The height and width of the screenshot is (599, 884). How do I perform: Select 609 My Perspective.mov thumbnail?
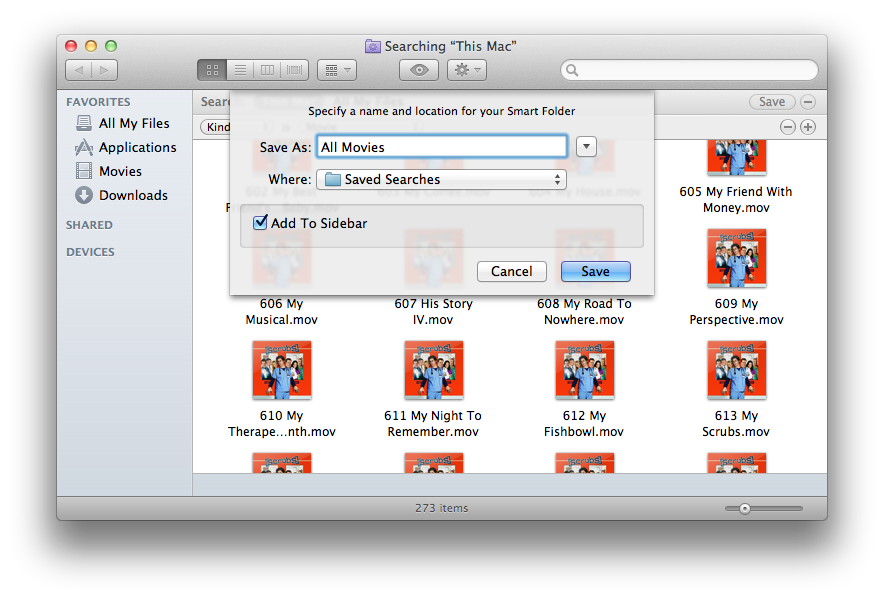pos(736,258)
